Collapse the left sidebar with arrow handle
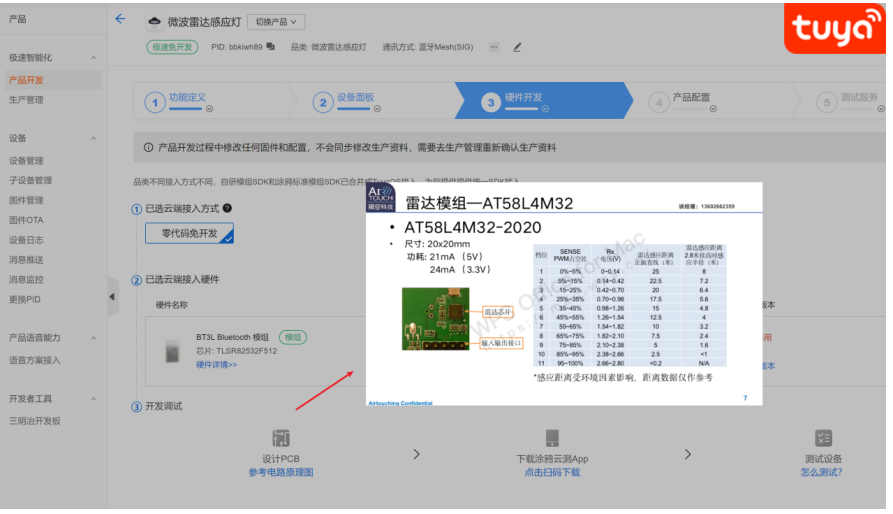The image size is (893, 514). pos(112,297)
